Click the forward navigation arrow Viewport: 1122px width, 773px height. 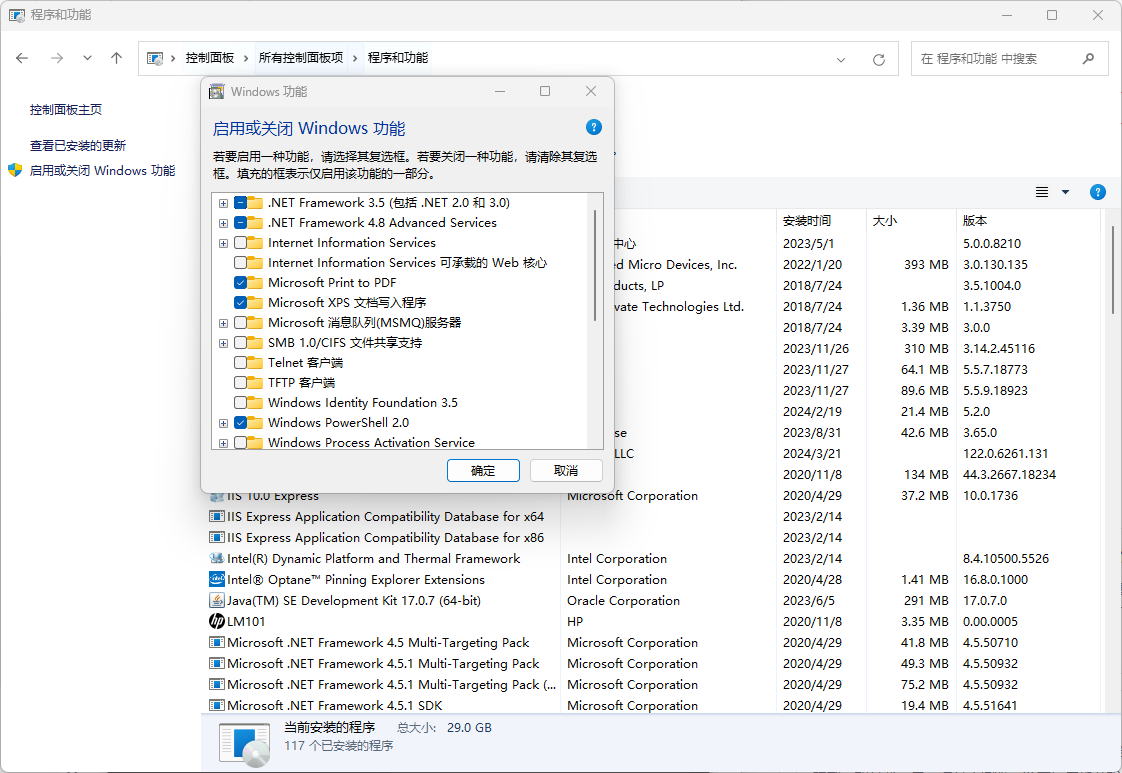[x=57, y=59]
